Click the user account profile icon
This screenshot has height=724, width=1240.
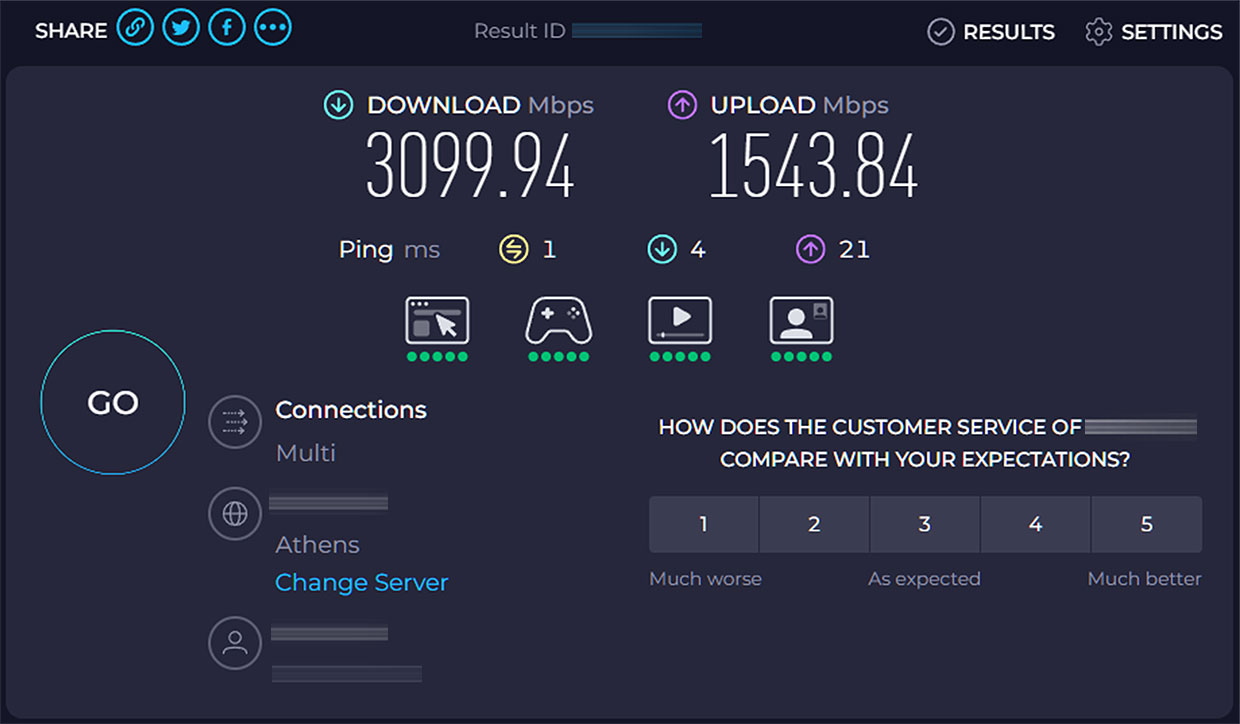click(x=235, y=643)
